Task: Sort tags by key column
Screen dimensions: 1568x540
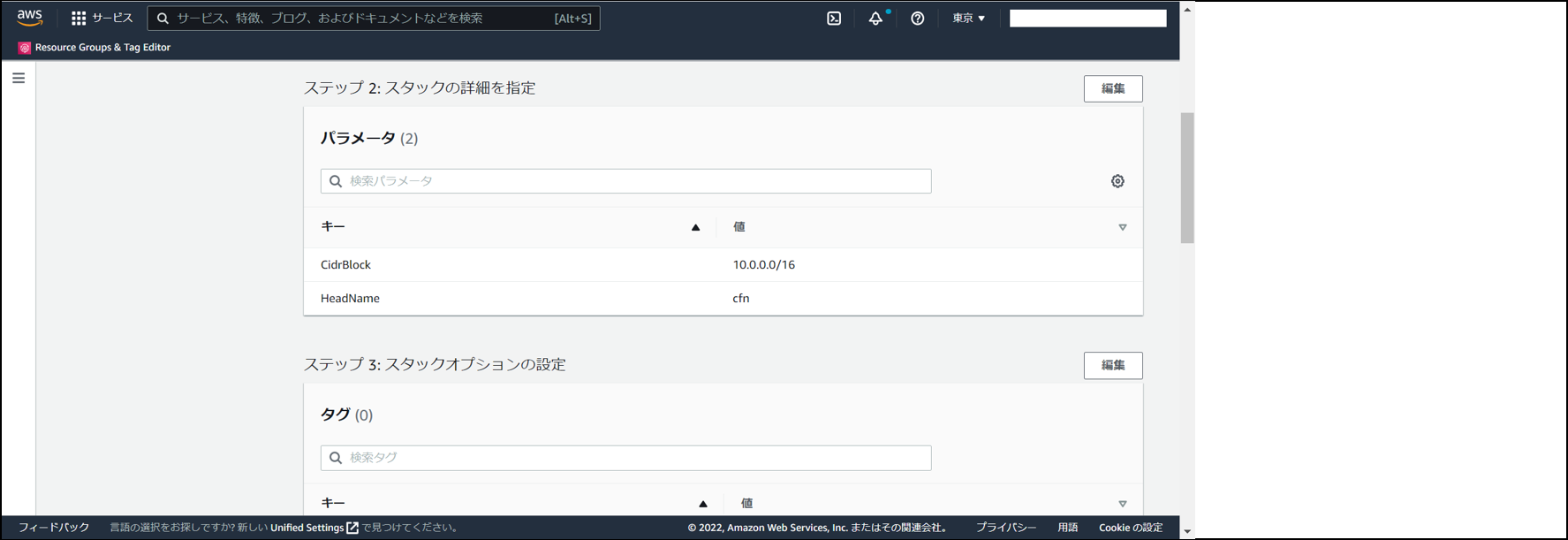Action: tap(703, 504)
